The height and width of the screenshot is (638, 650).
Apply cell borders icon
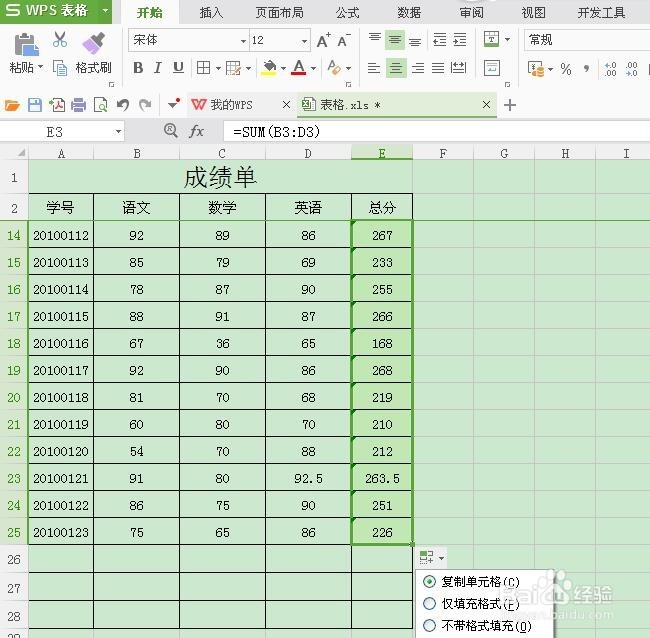point(203,68)
